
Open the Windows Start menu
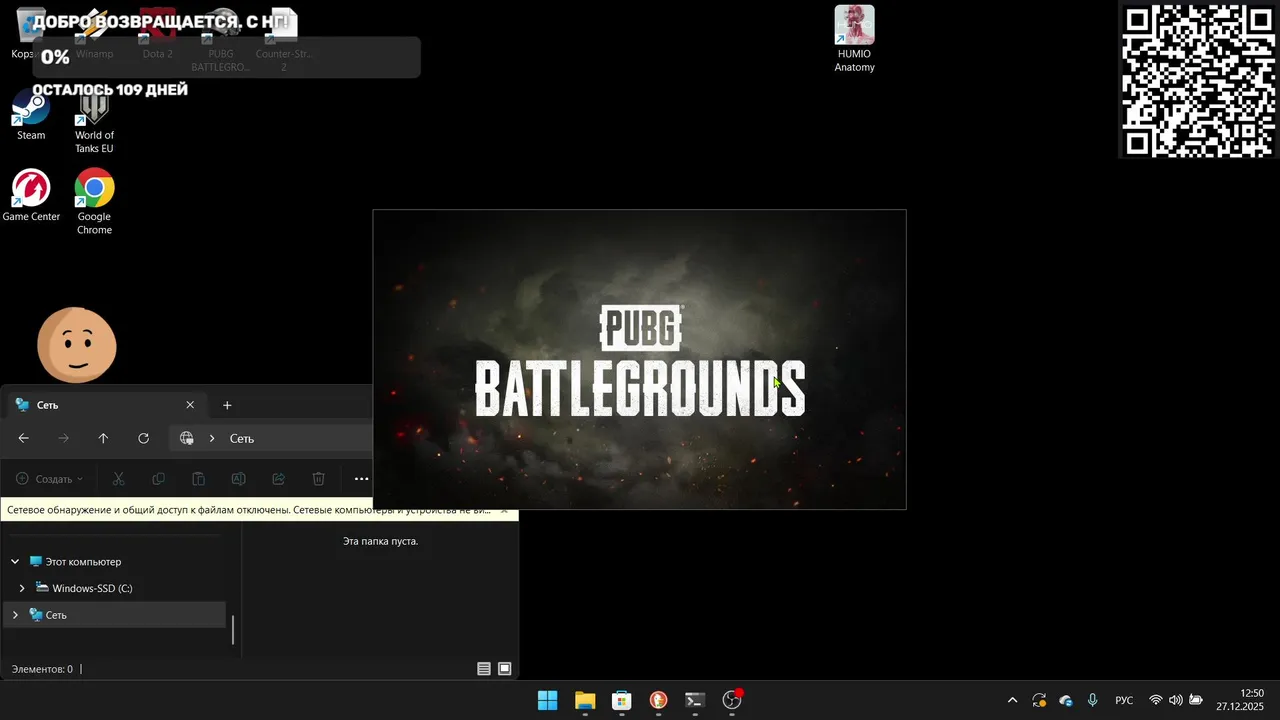pos(548,700)
